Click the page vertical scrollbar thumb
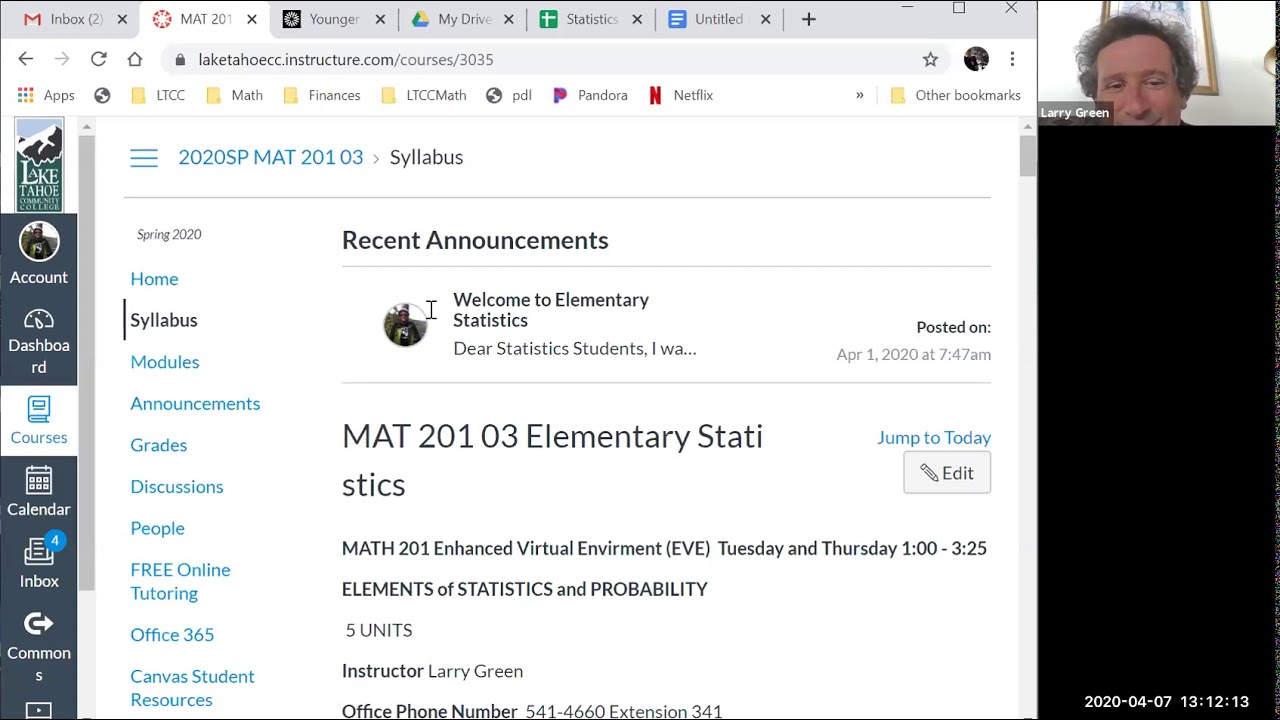This screenshot has width=1280, height=720. pyautogui.click(x=1027, y=157)
